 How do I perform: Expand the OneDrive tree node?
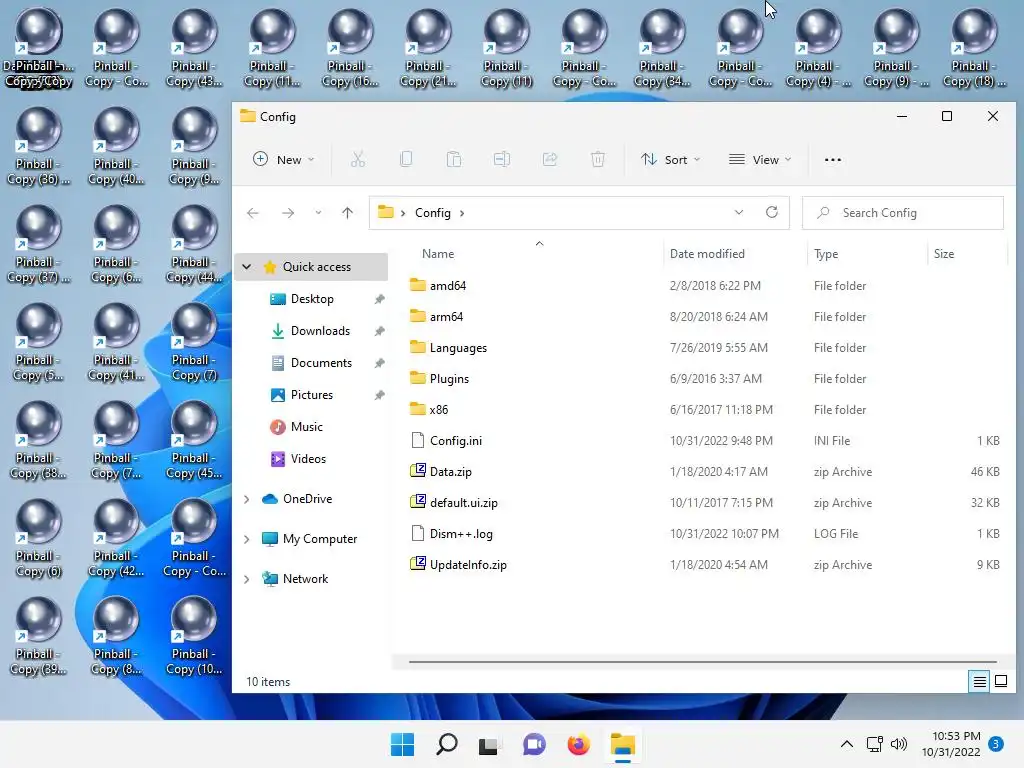pos(246,499)
